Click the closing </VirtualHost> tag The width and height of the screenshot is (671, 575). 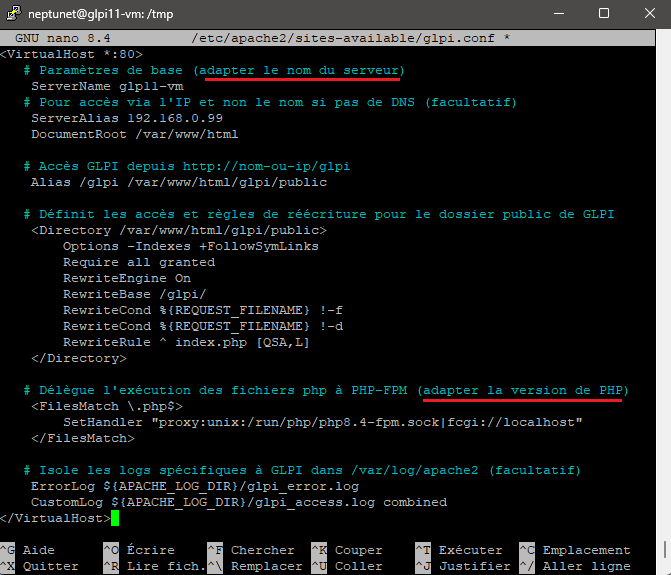(55, 518)
